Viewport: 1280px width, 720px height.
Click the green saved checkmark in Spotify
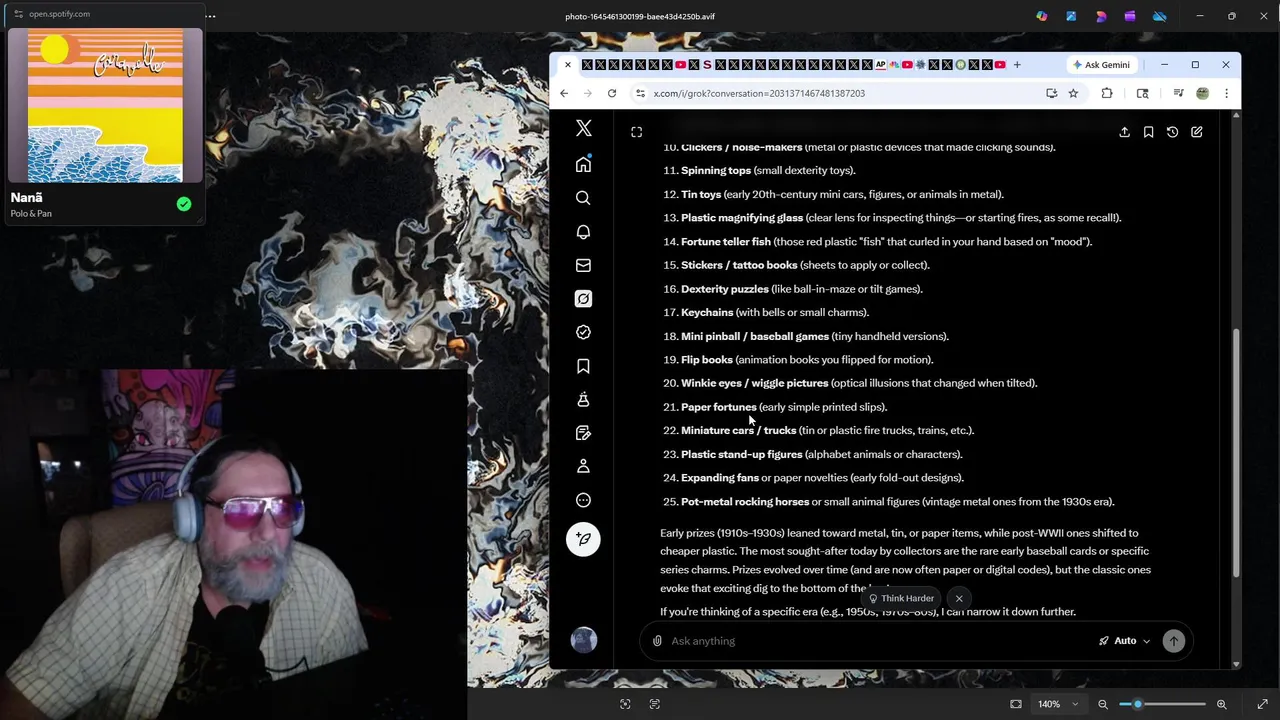point(184,204)
